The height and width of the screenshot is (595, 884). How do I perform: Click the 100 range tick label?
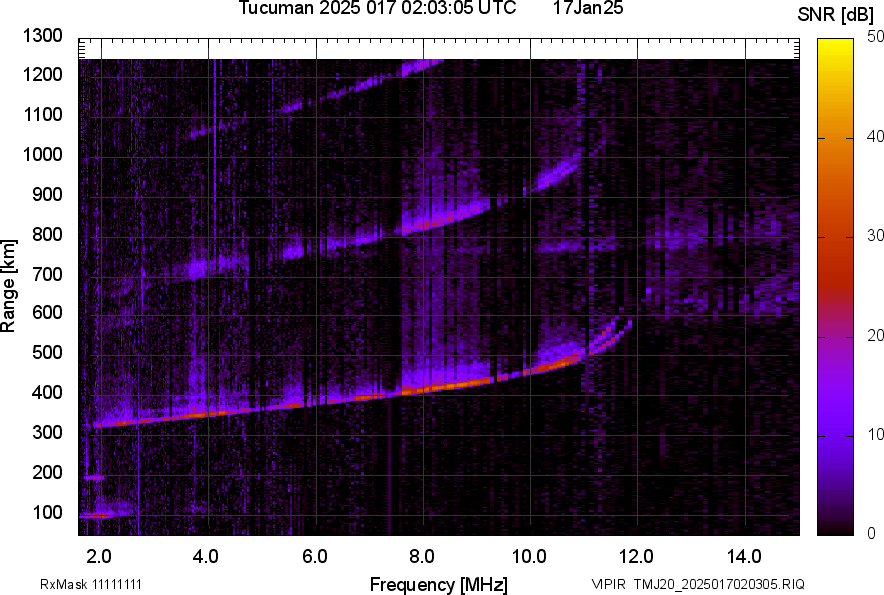(47, 512)
